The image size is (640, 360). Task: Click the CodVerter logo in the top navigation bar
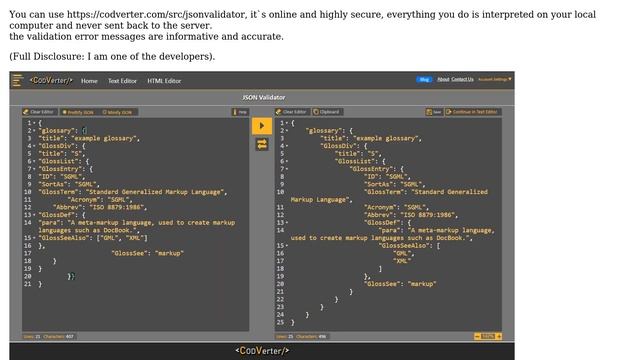coord(51,80)
